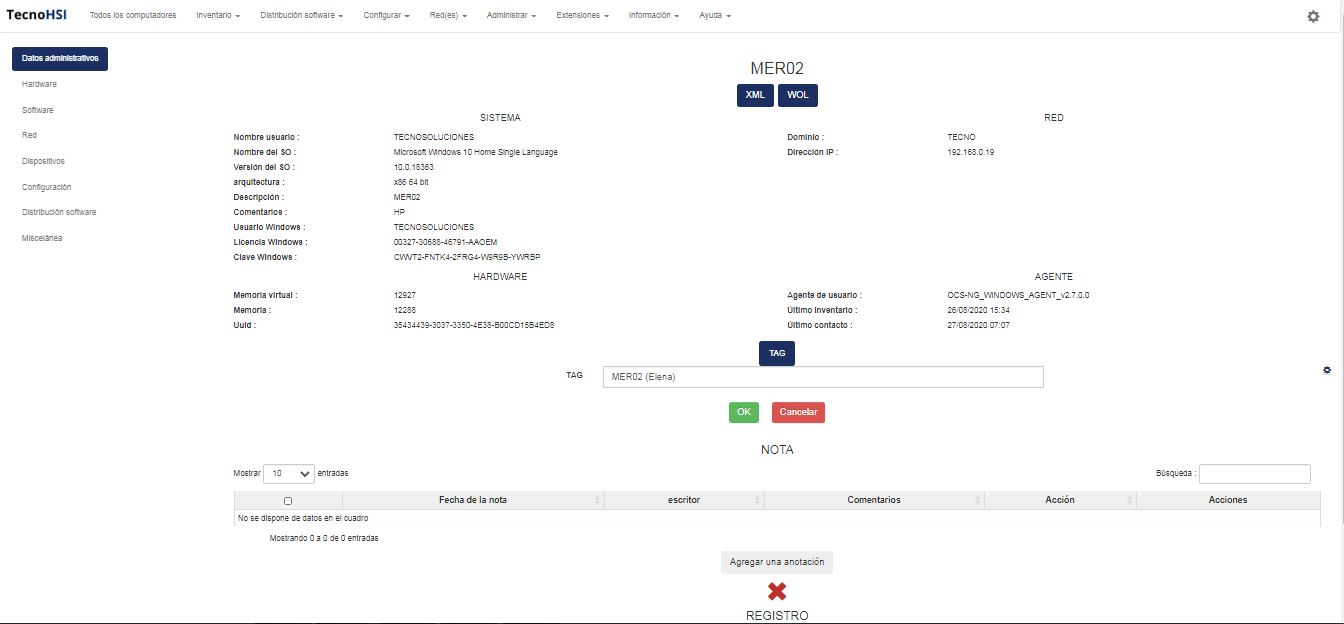Screen dimensions: 1344x624
Task: Click the TAG text input field
Action: pos(823,377)
